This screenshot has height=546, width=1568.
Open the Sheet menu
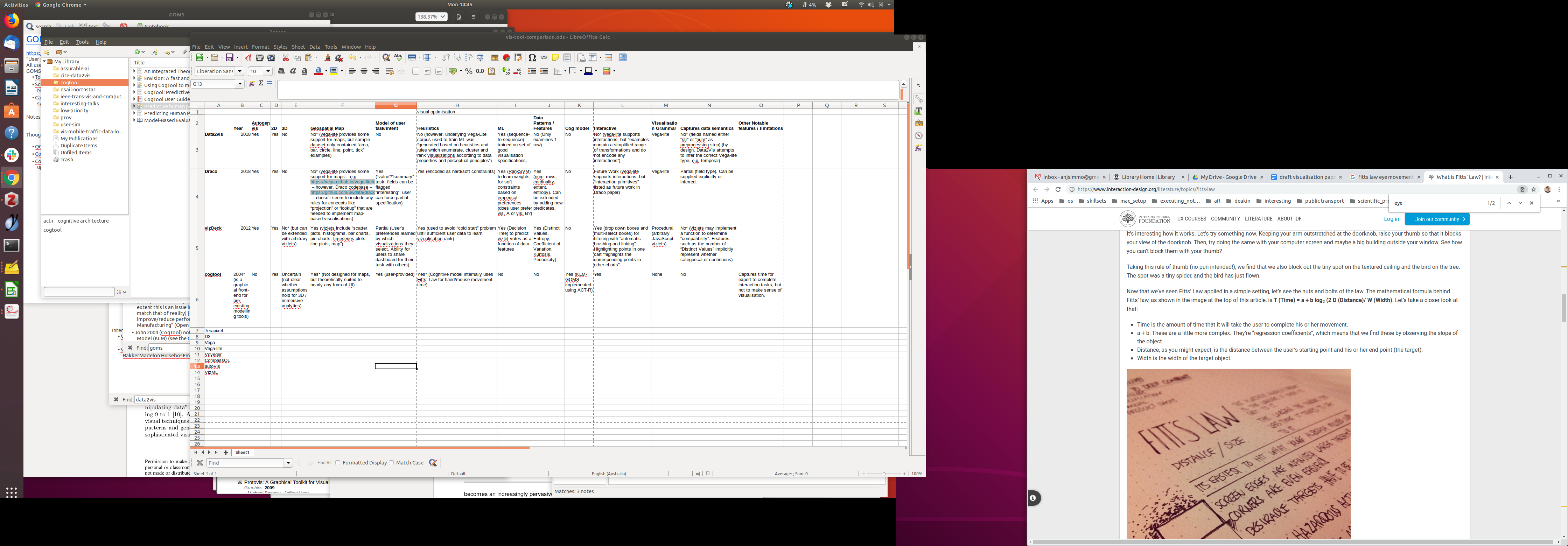pos(298,47)
